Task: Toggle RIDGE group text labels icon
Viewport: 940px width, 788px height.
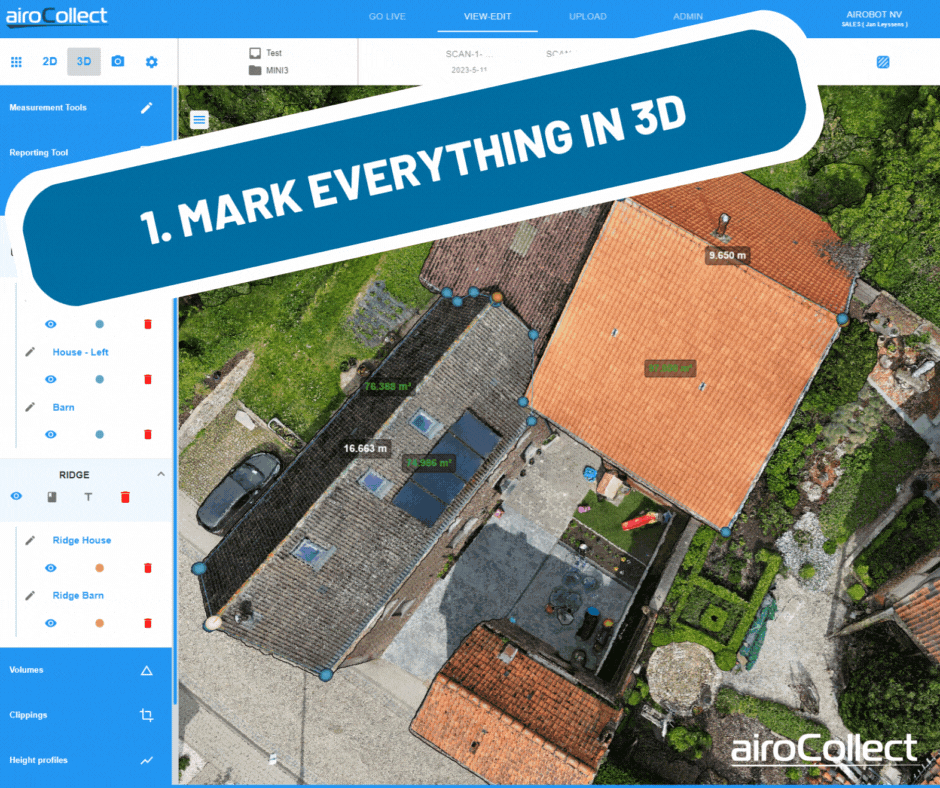Action: pyautogui.click(x=87, y=497)
